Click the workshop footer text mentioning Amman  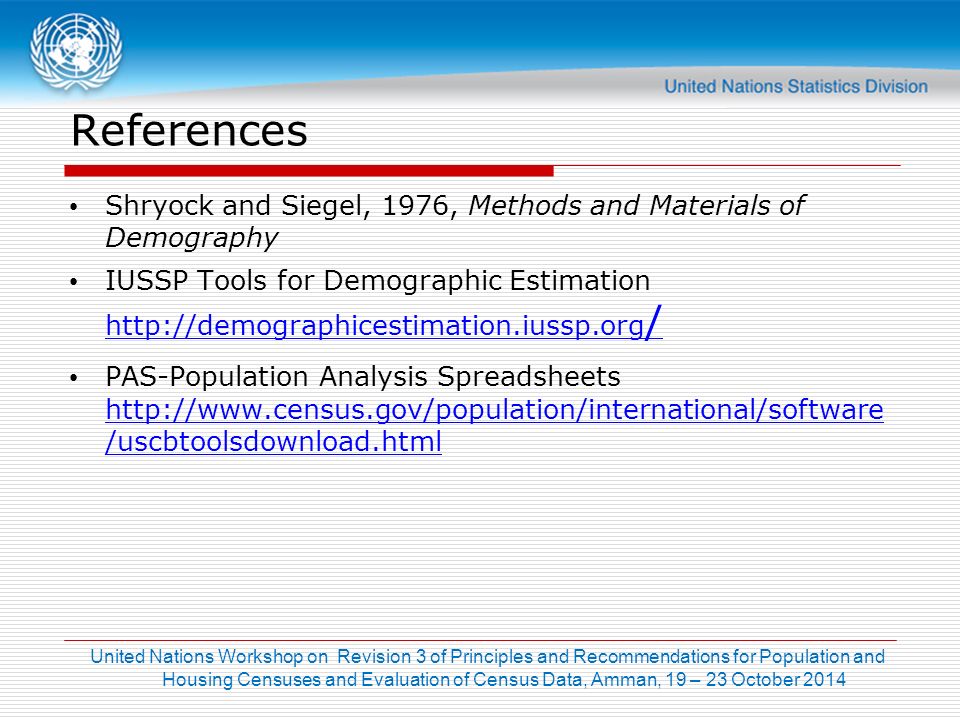(x=487, y=668)
